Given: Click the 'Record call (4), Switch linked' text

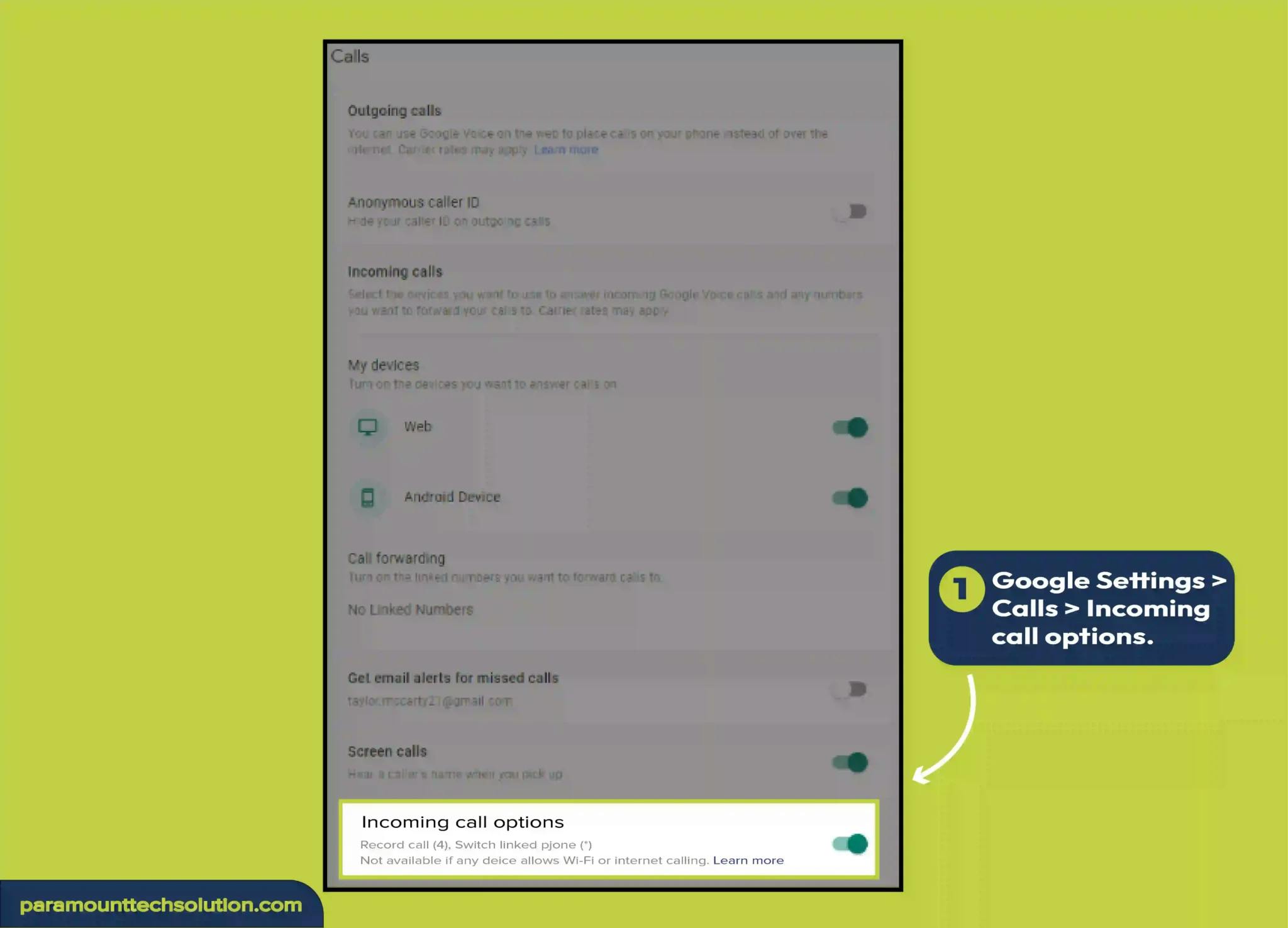Looking at the screenshot, I should (x=475, y=844).
